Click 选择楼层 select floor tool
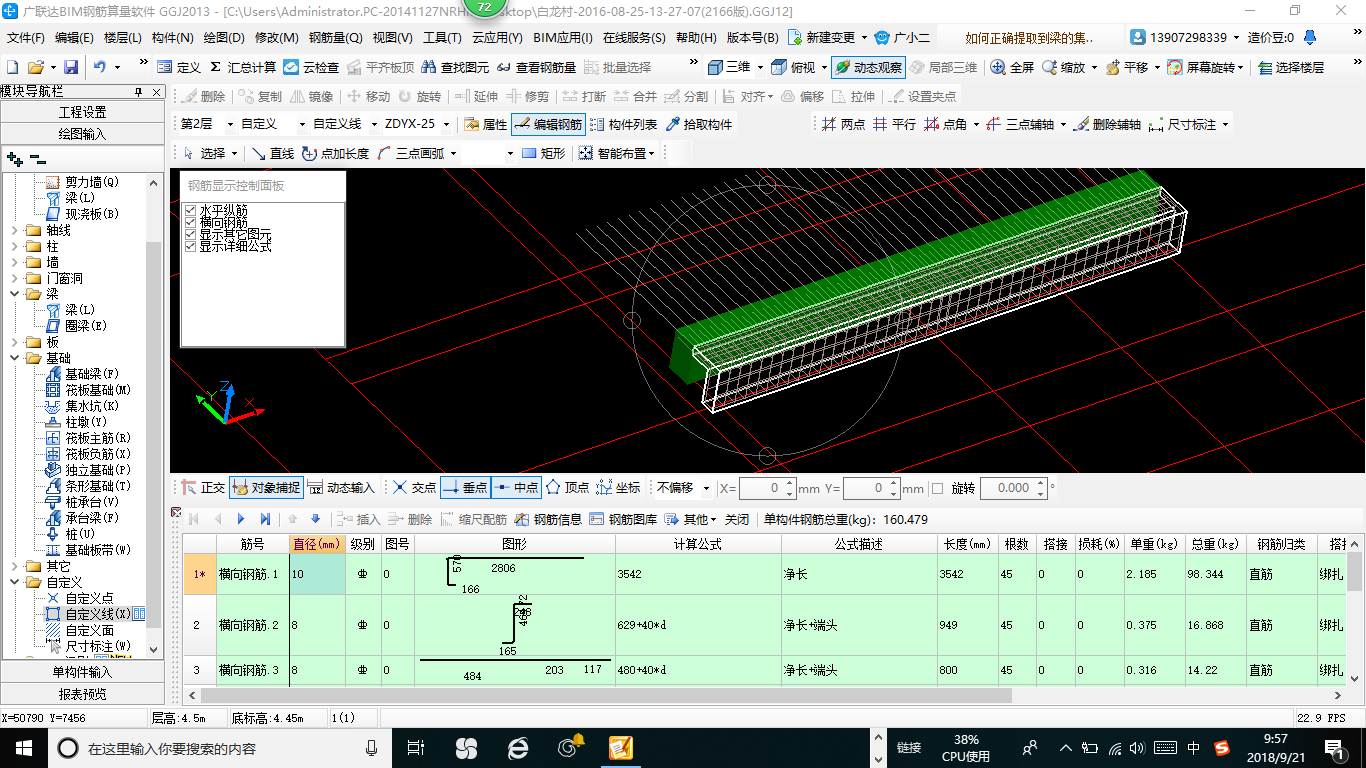1366x768 pixels. [1291, 67]
